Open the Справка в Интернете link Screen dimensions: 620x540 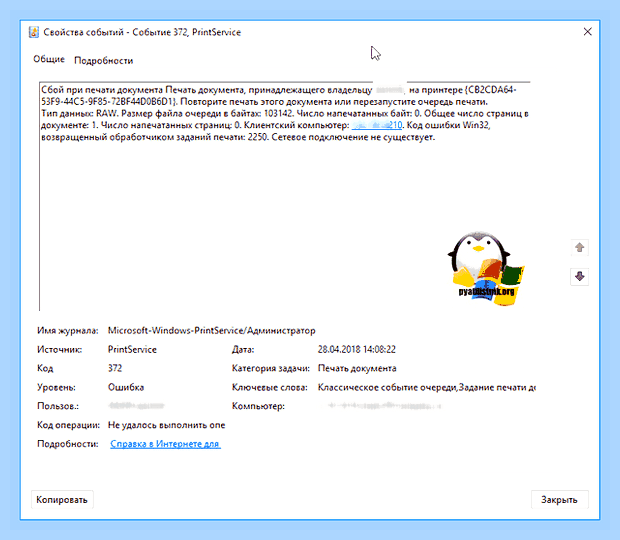(x=165, y=444)
